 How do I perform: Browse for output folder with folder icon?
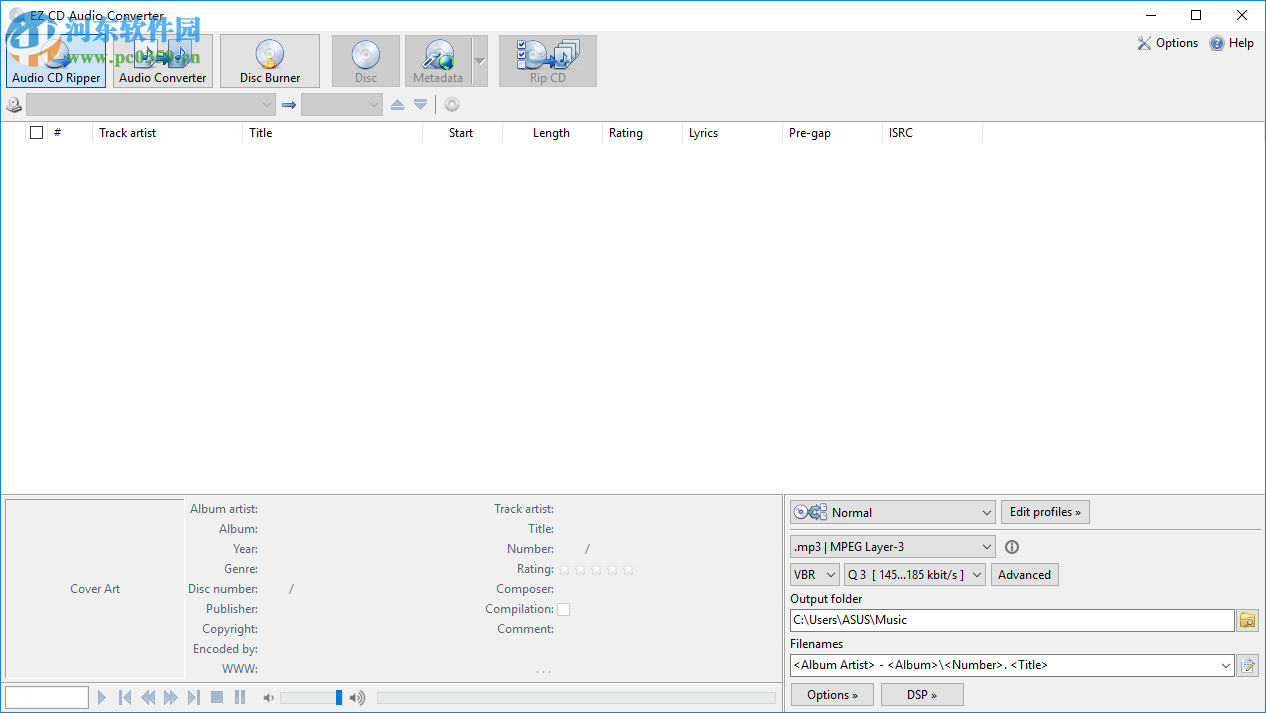point(1247,620)
